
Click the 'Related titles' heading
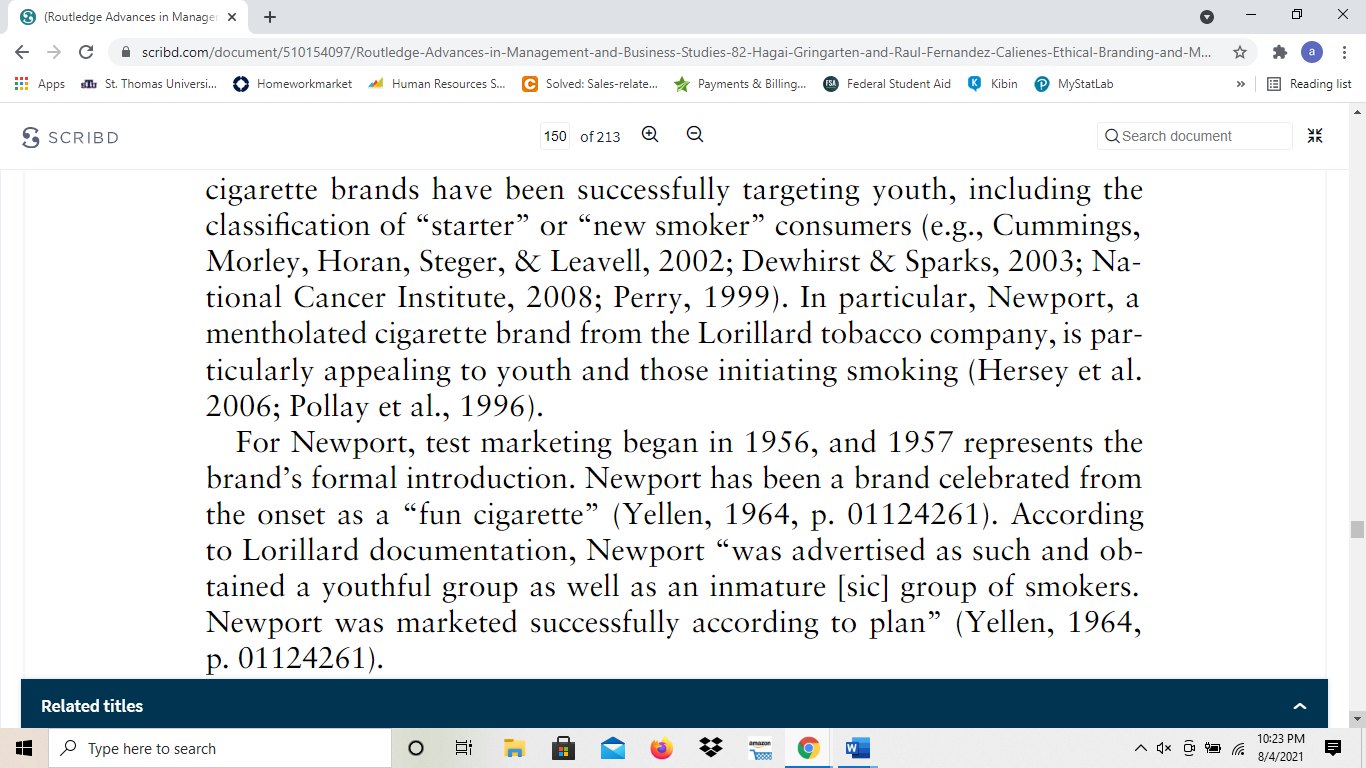[92, 706]
